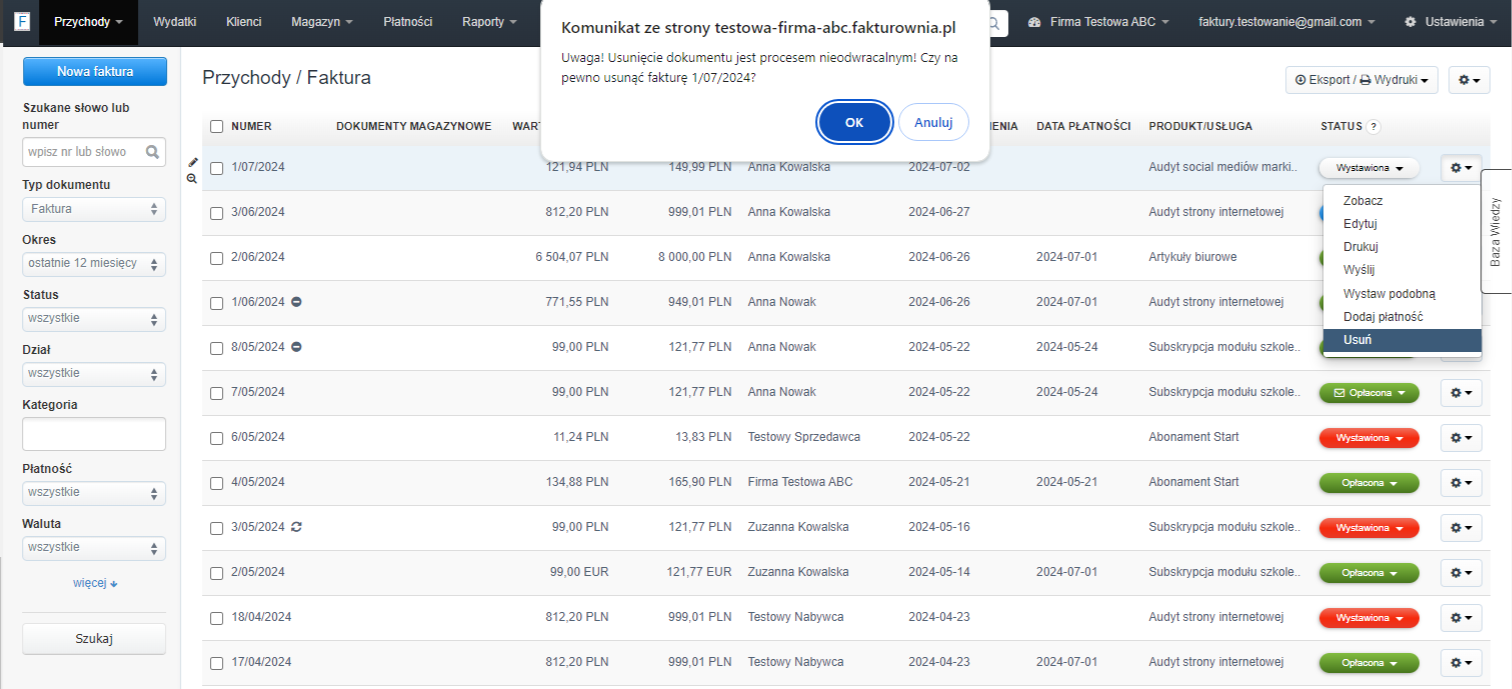Choose Usuń in the context menu
This screenshot has width=1512, height=689.
coord(1402,340)
